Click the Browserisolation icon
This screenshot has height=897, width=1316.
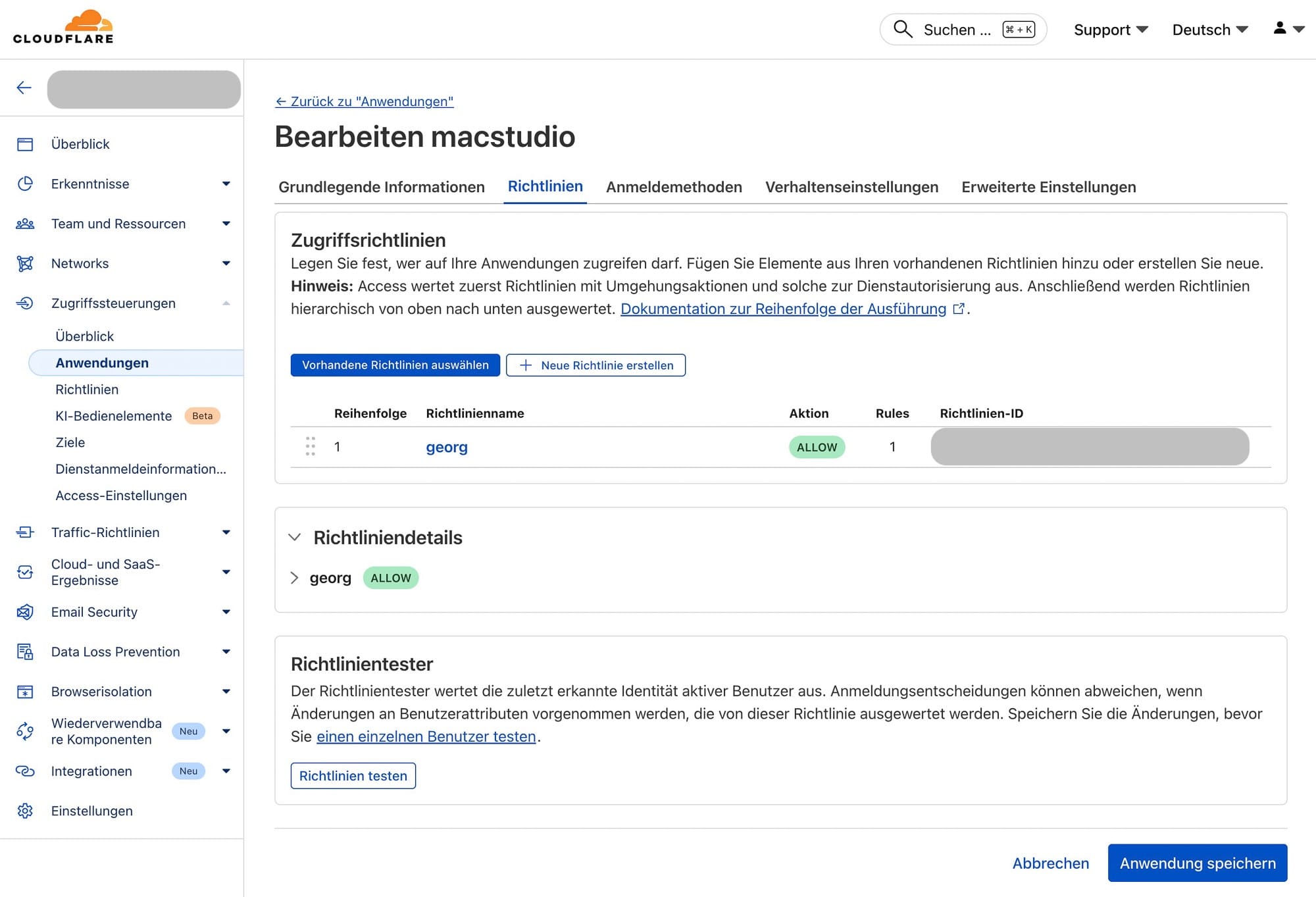[x=25, y=692]
